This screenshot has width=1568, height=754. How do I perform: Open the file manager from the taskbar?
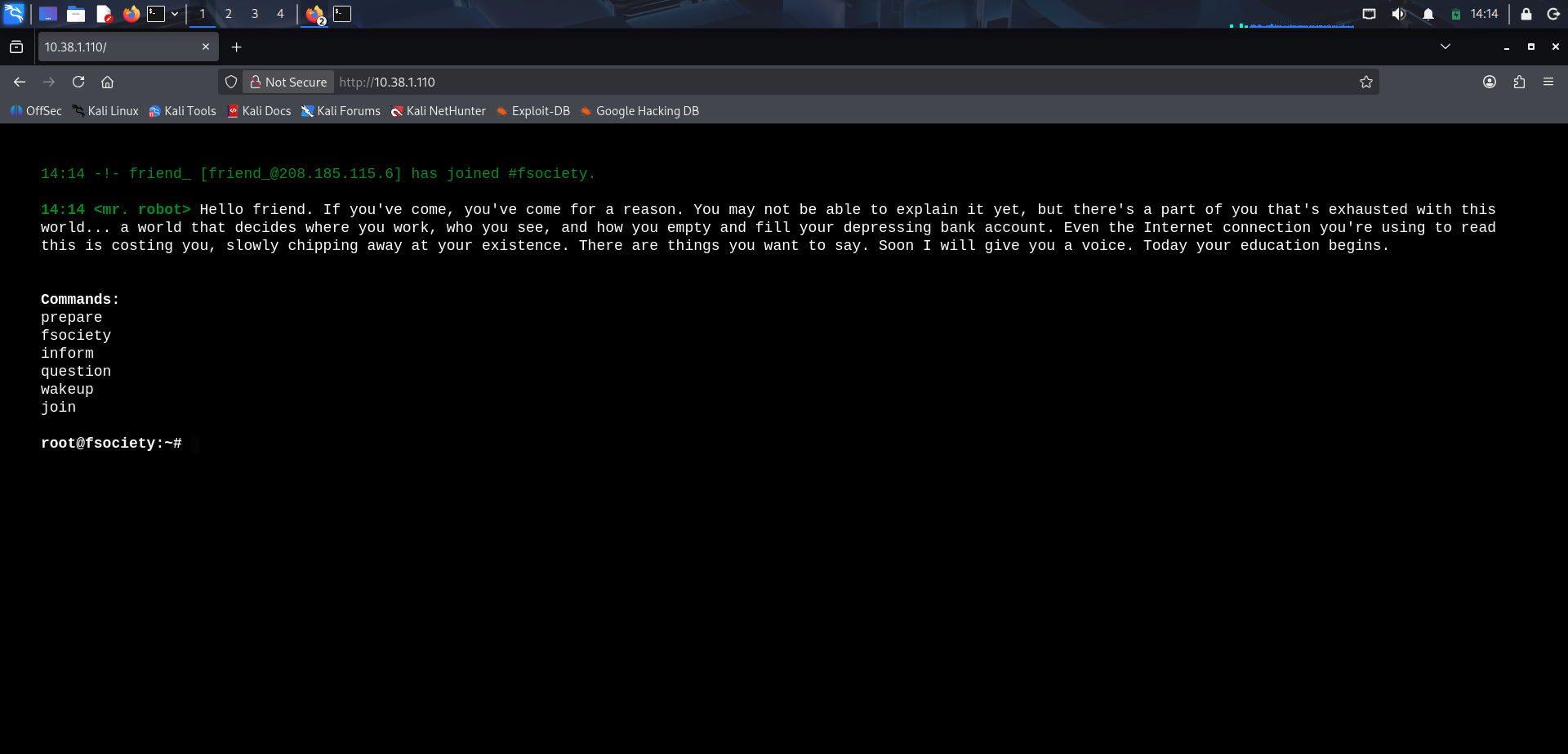pos(76,14)
